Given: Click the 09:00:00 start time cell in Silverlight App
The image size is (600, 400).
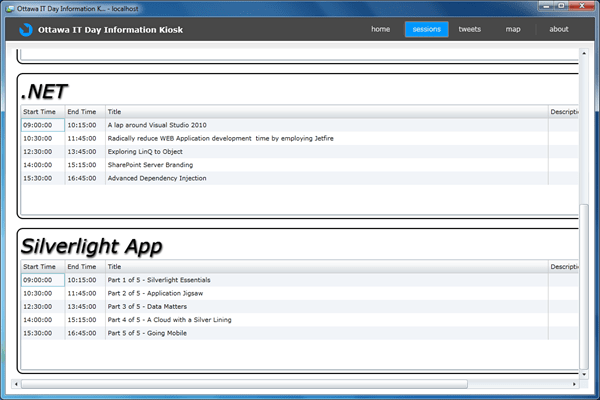Looking at the screenshot, I should 41,280.
